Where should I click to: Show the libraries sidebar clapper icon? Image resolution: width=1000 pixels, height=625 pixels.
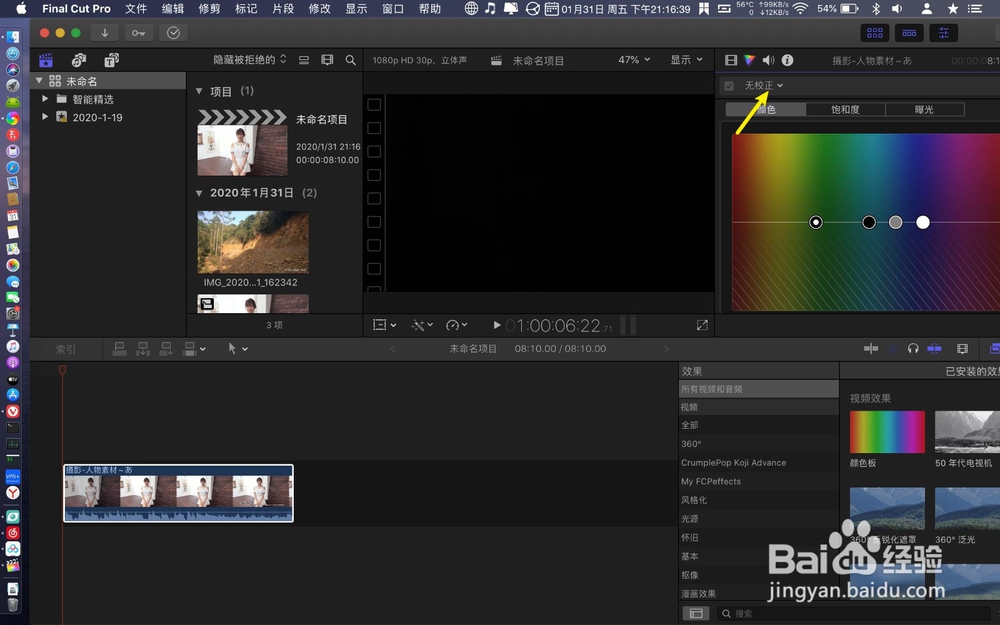[46, 60]
